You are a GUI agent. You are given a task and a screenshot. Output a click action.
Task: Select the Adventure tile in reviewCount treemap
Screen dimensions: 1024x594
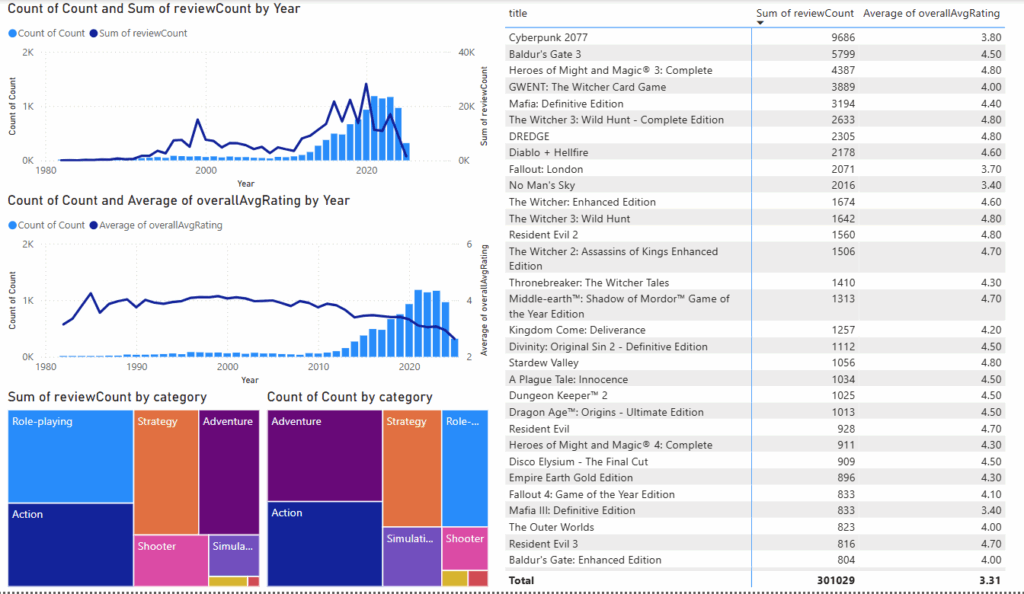[x=229, y=472]
